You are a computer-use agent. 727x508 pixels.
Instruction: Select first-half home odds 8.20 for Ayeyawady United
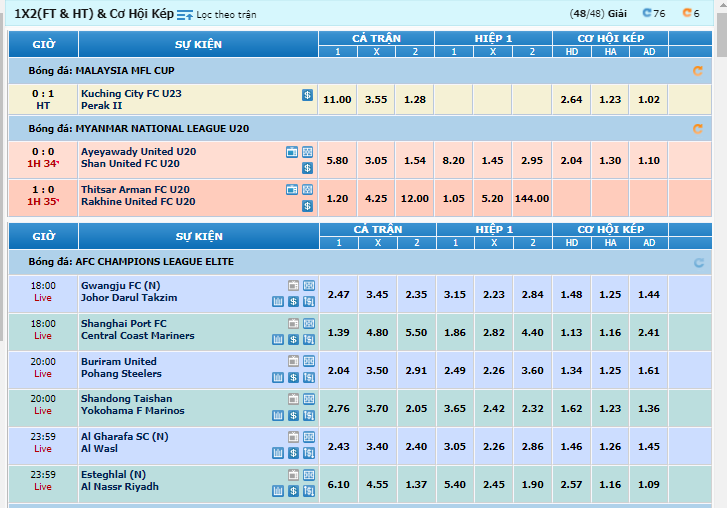click(x=453, y=160)
